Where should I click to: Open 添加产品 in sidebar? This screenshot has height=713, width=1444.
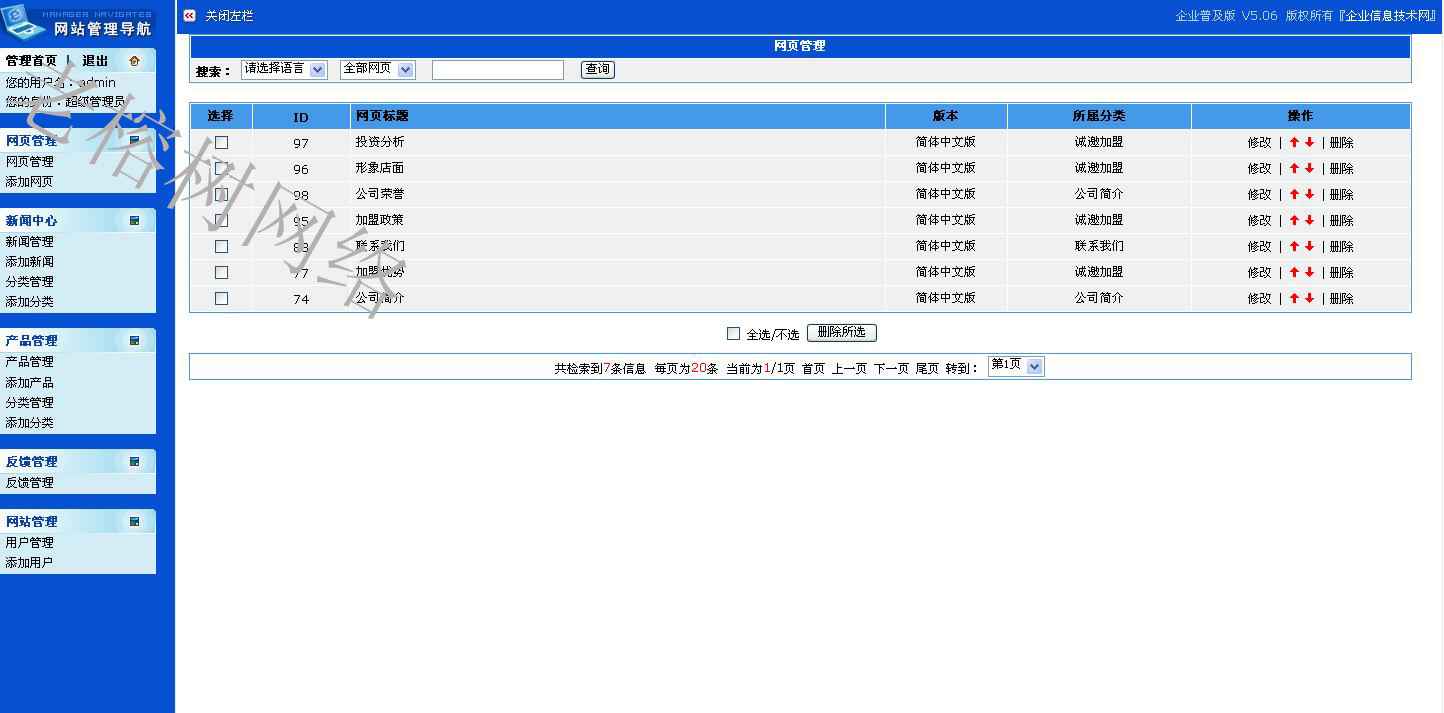pyautogui.click(x=29, y=382)
